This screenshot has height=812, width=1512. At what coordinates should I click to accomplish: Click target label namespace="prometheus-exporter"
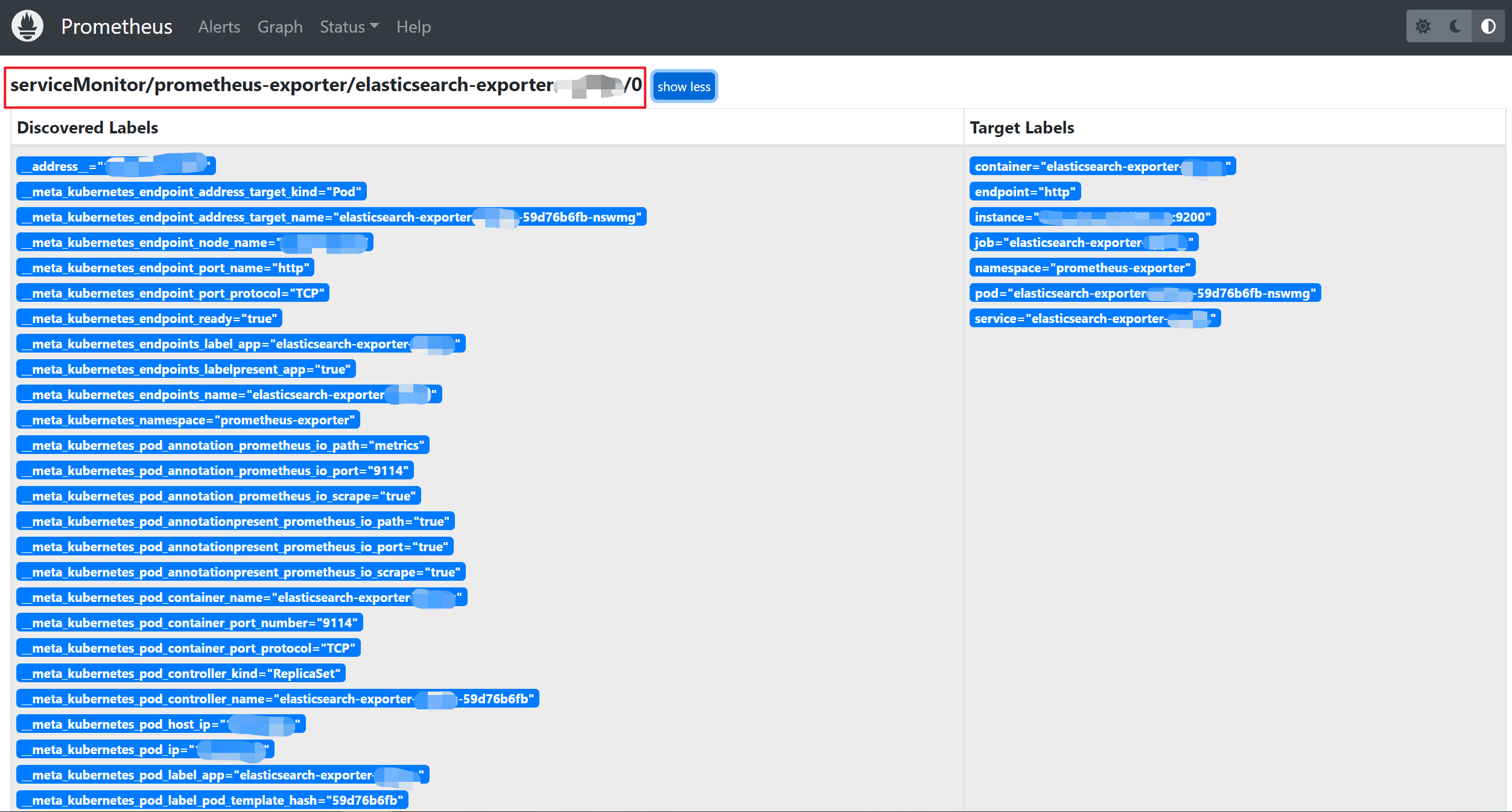[1082, 267]
